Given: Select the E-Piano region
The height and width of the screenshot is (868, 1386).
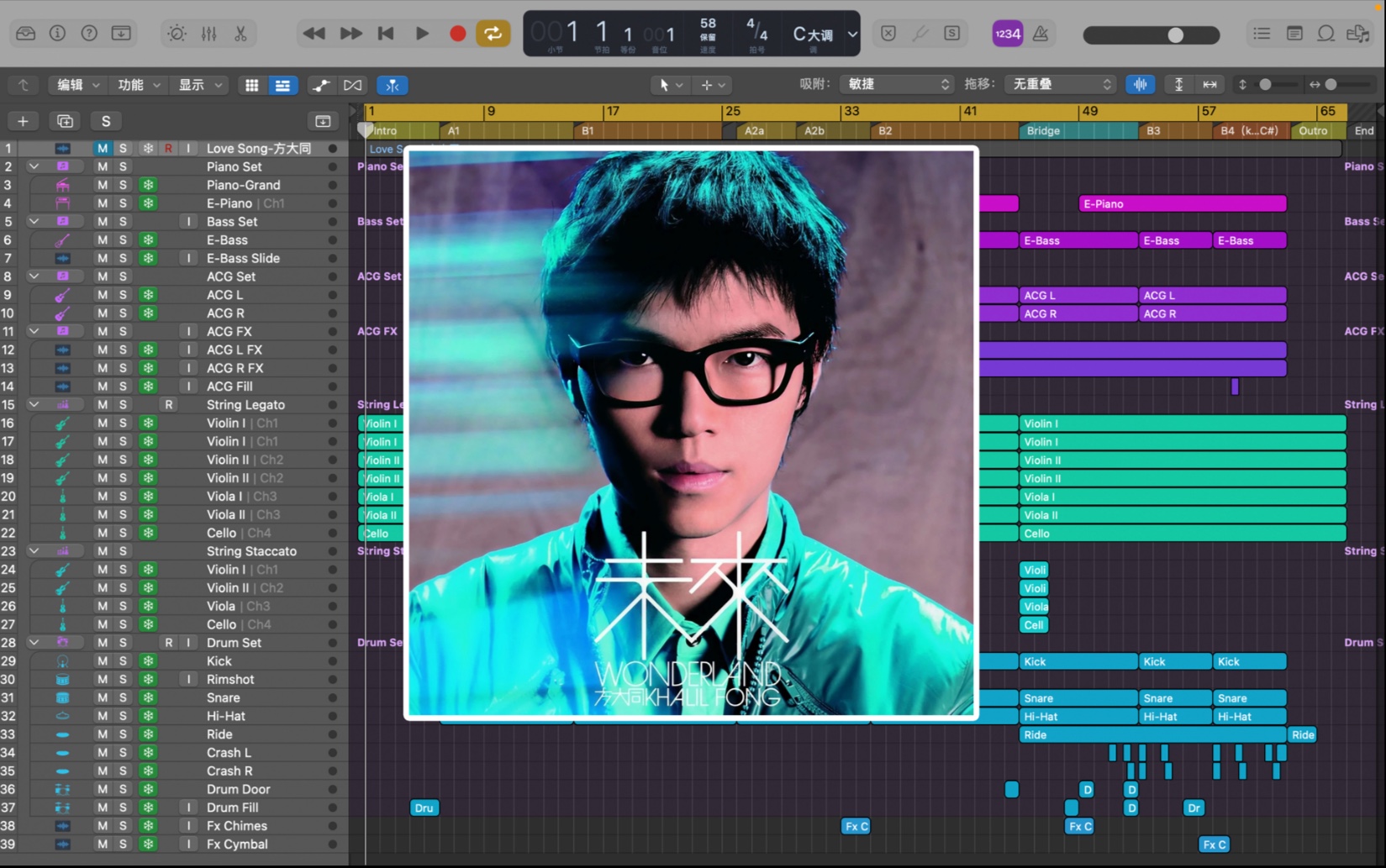Looking at the screenshot, I should [1182, 203].
